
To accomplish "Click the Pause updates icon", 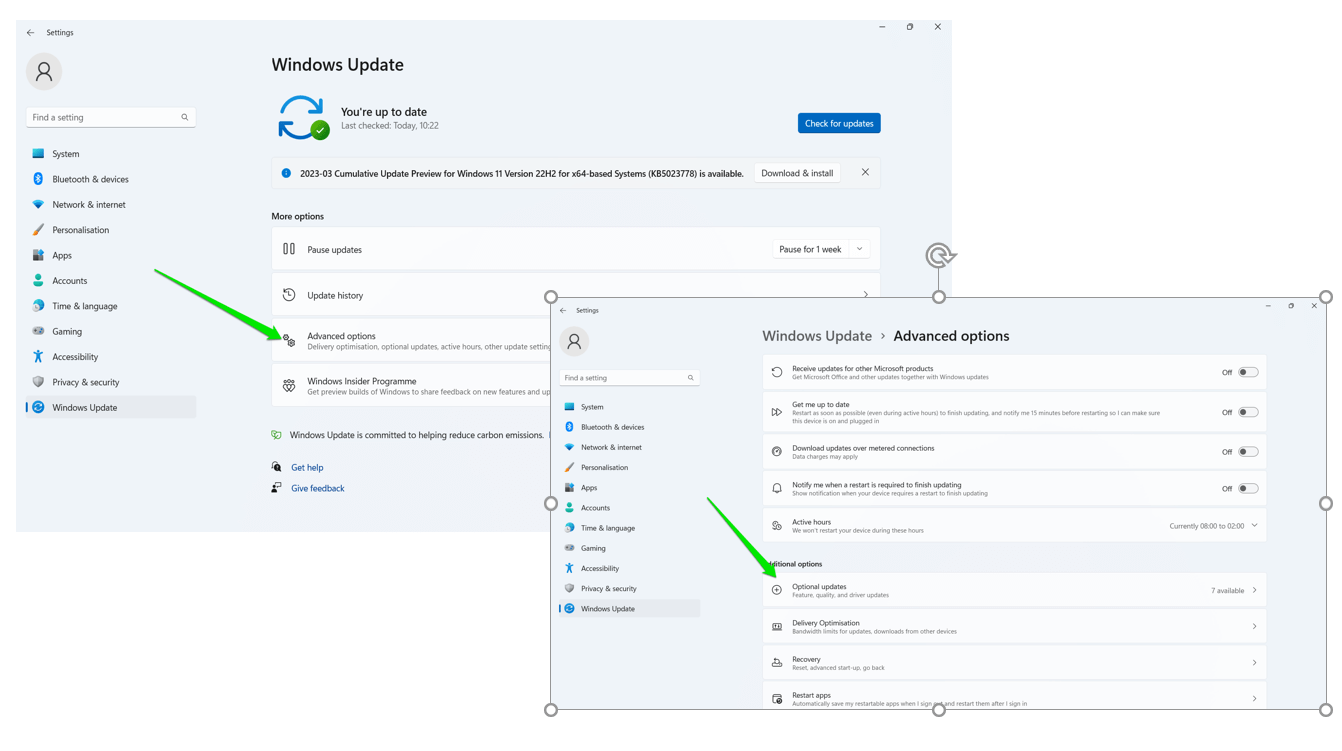I will click(289, 249).
